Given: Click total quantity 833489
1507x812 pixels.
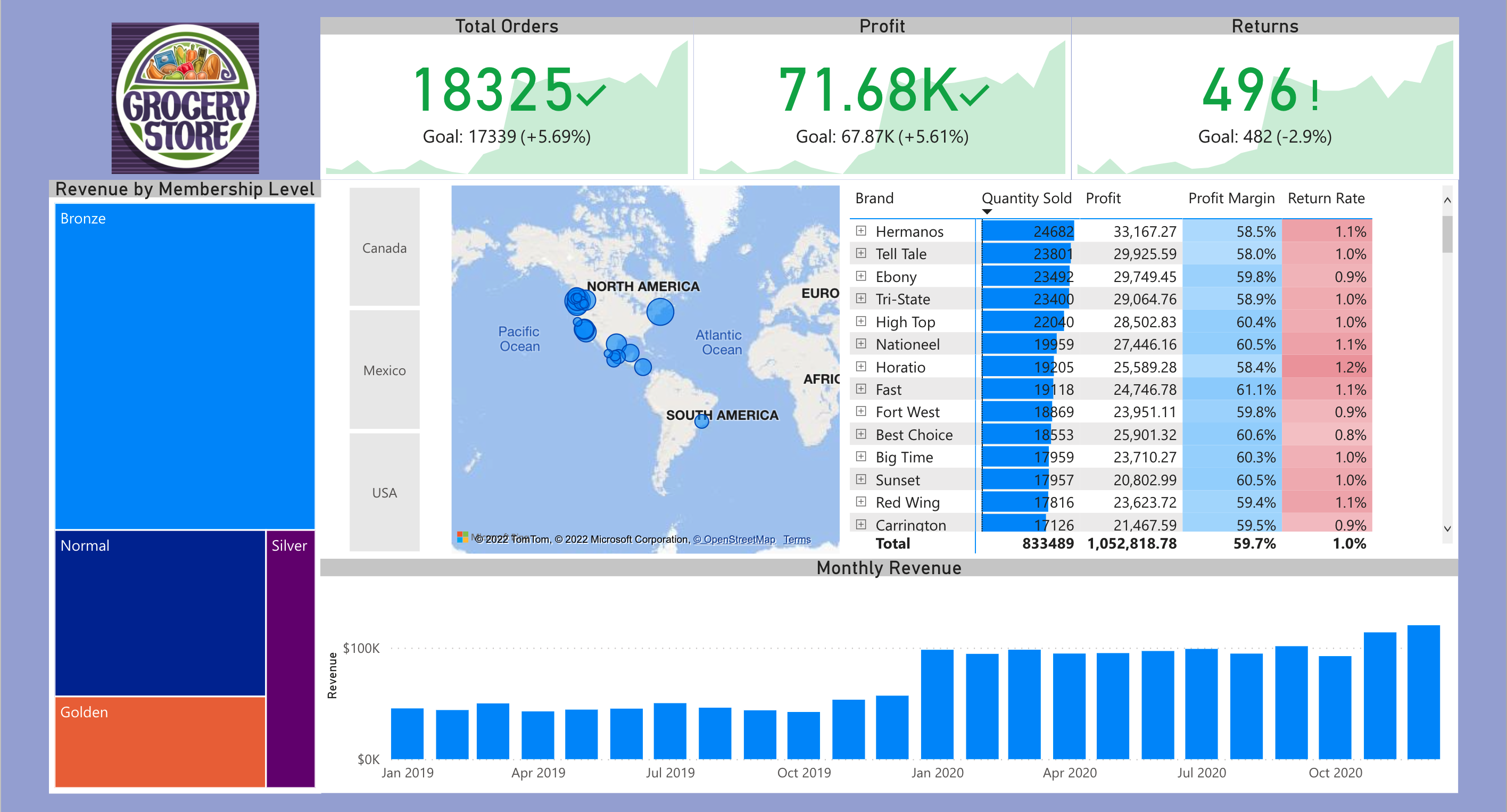Looking at the screenshot, I should click(1048, 543).
